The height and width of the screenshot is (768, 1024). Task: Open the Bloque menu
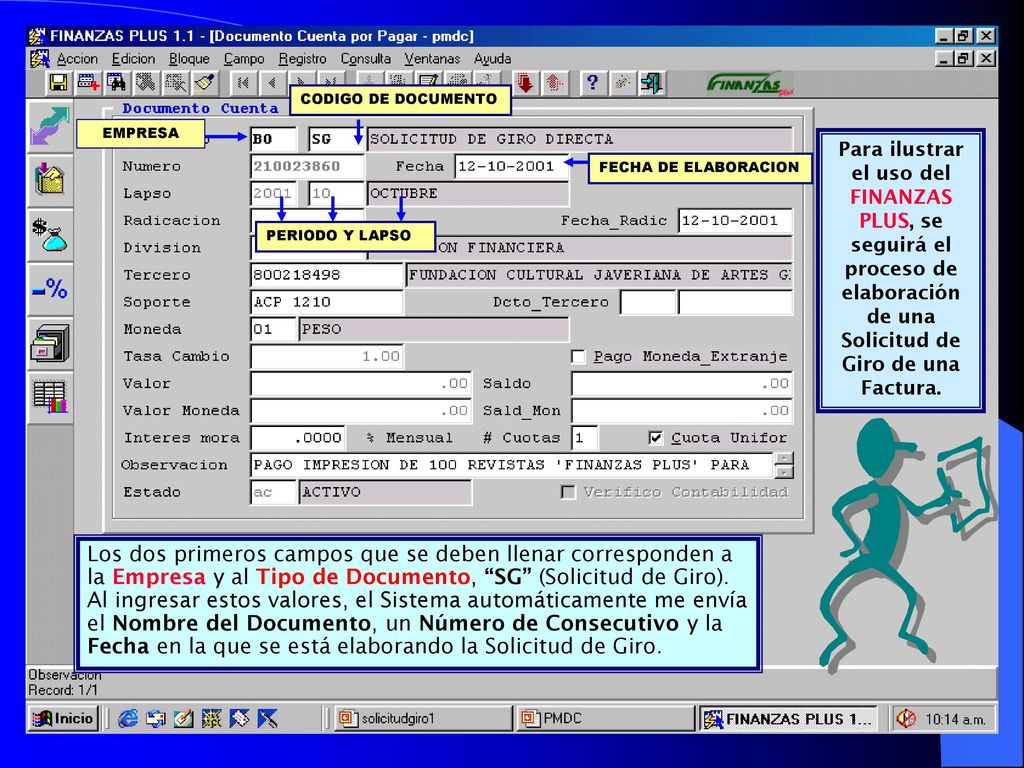[189, 59]
